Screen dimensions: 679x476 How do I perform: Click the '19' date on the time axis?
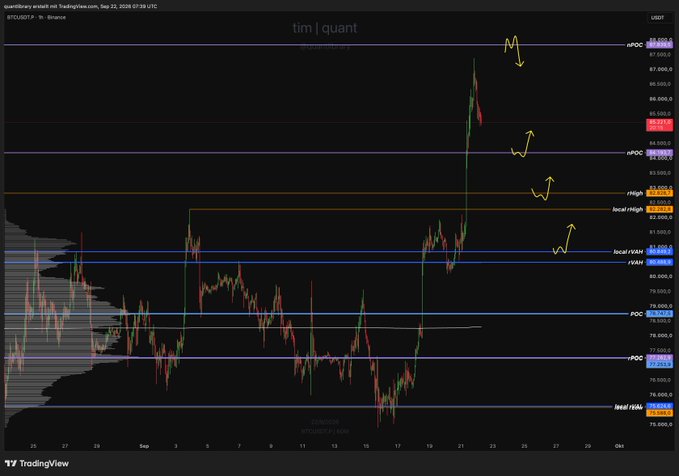point(429,446)
